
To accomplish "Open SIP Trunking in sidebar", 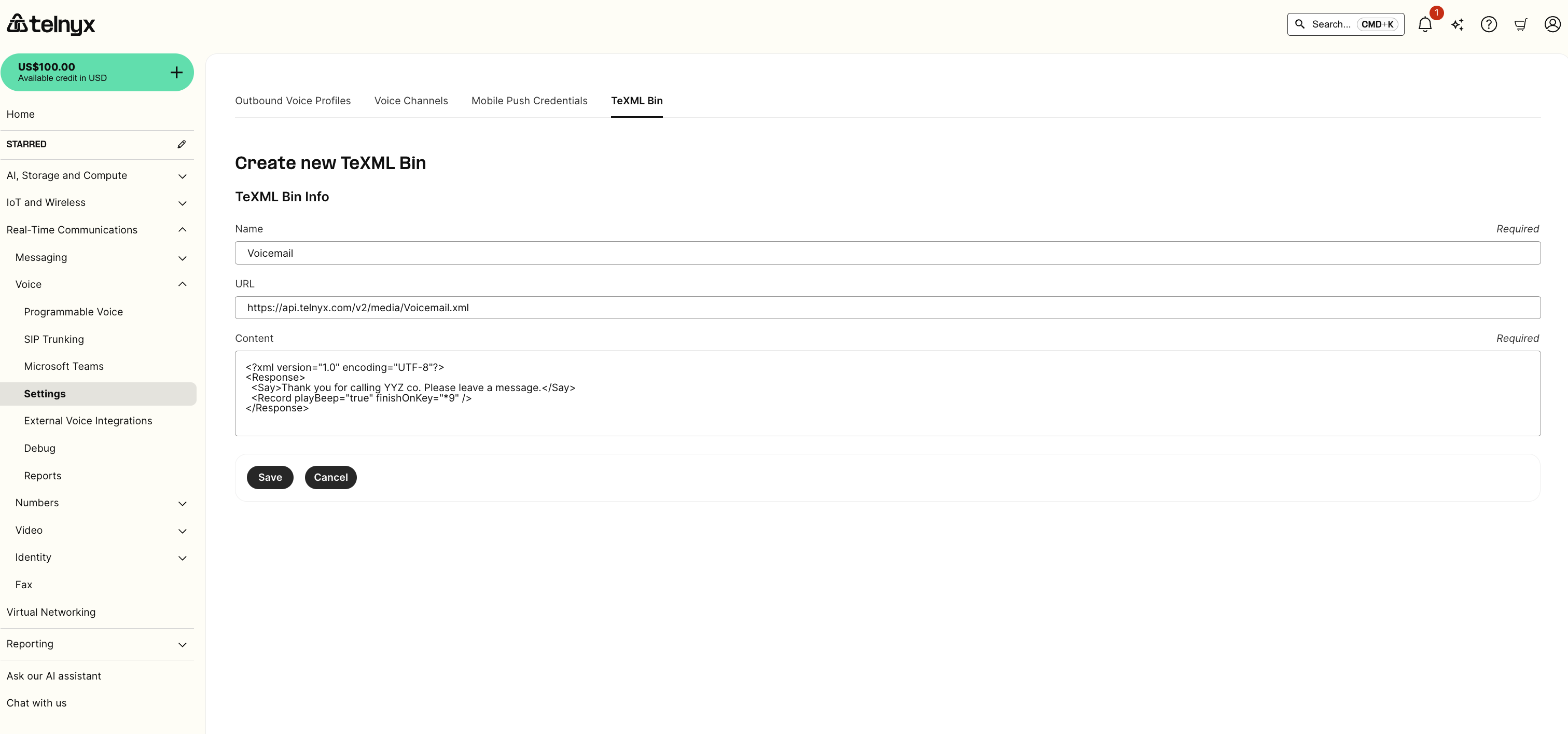I will pyautogui.click(x=53, y=340).
